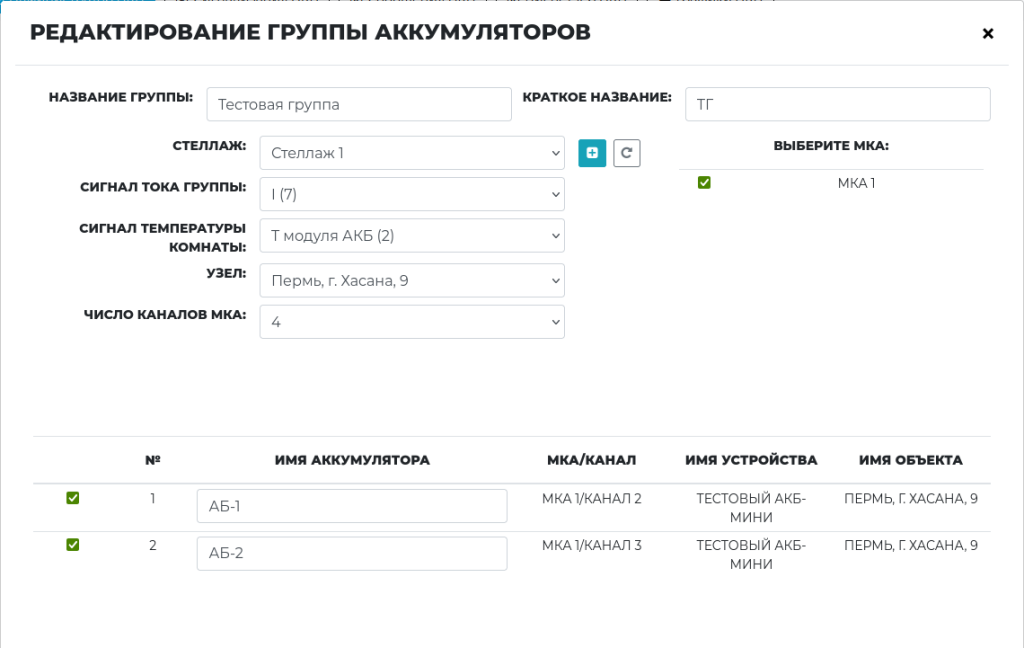Click the Стеллаж label

coord(209,146)
